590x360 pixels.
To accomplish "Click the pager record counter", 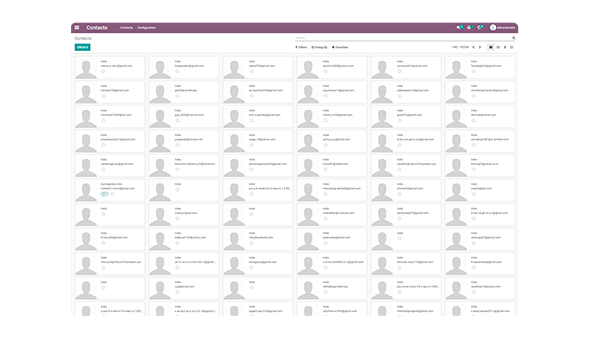I will coord(460,47).
